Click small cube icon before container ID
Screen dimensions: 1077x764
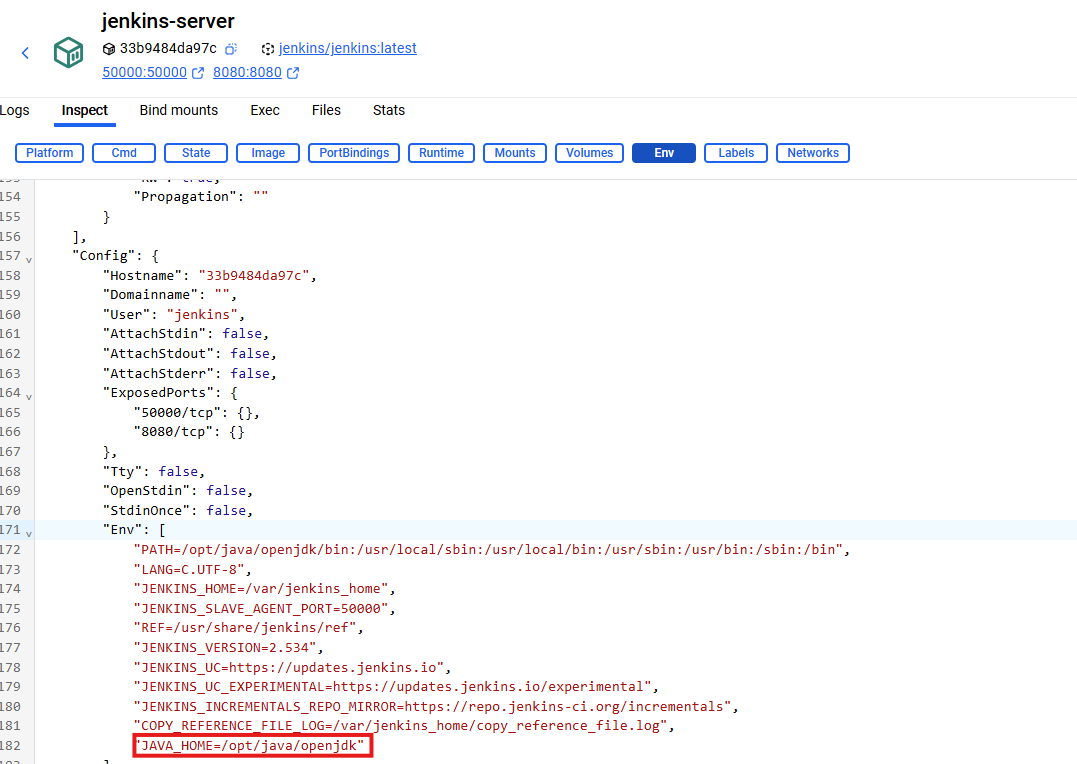click(109, 49)
